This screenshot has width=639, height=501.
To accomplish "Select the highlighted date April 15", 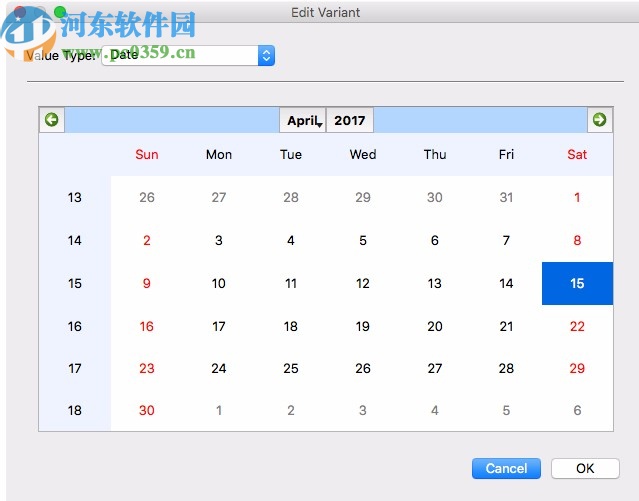I will pos(577,283).
